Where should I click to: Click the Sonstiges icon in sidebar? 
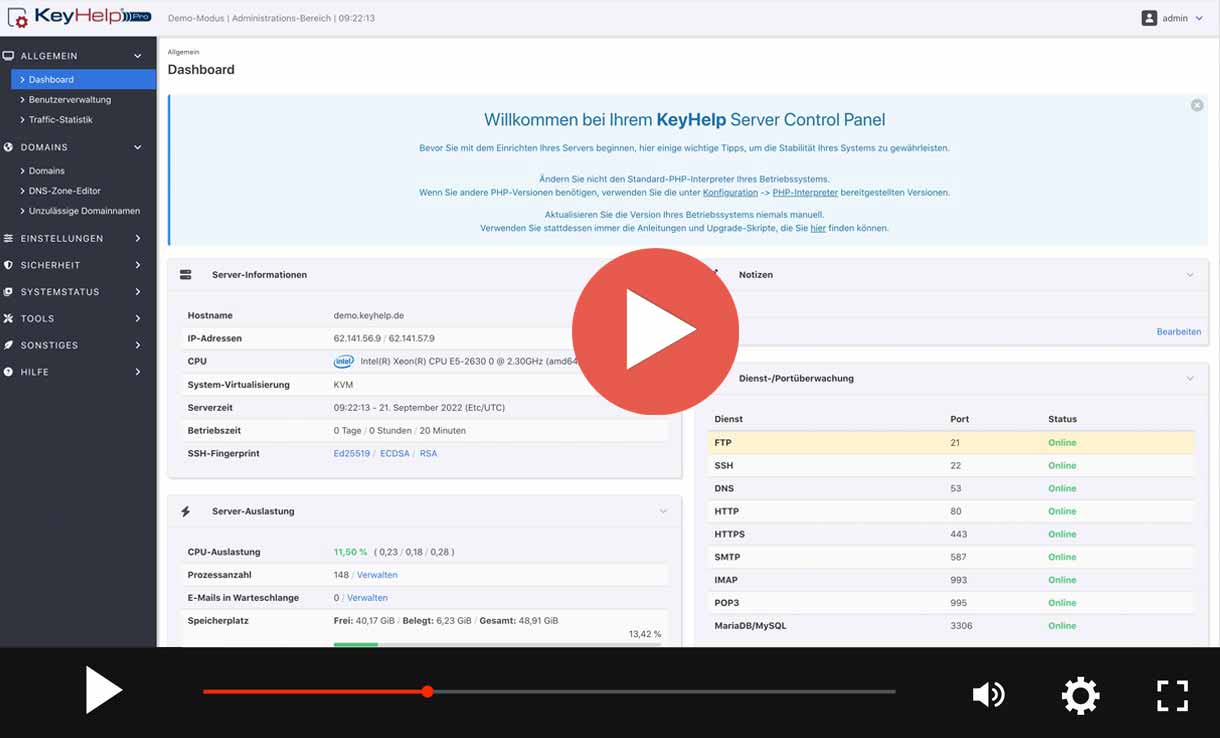(x=9, y=345)
